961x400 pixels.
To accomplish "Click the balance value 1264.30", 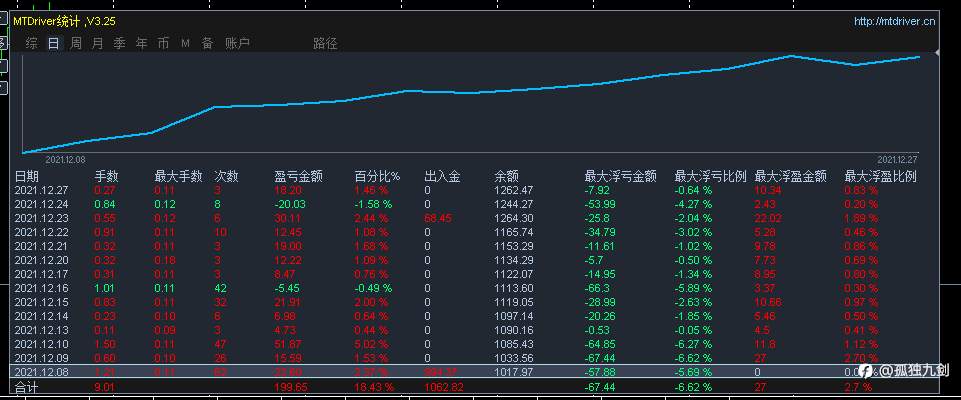I will click(x=514, y=218).
